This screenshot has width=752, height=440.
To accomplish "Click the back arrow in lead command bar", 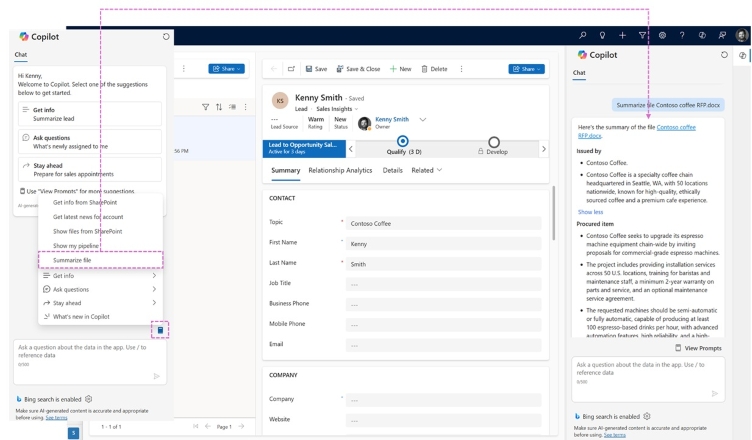I will point(274,69).
